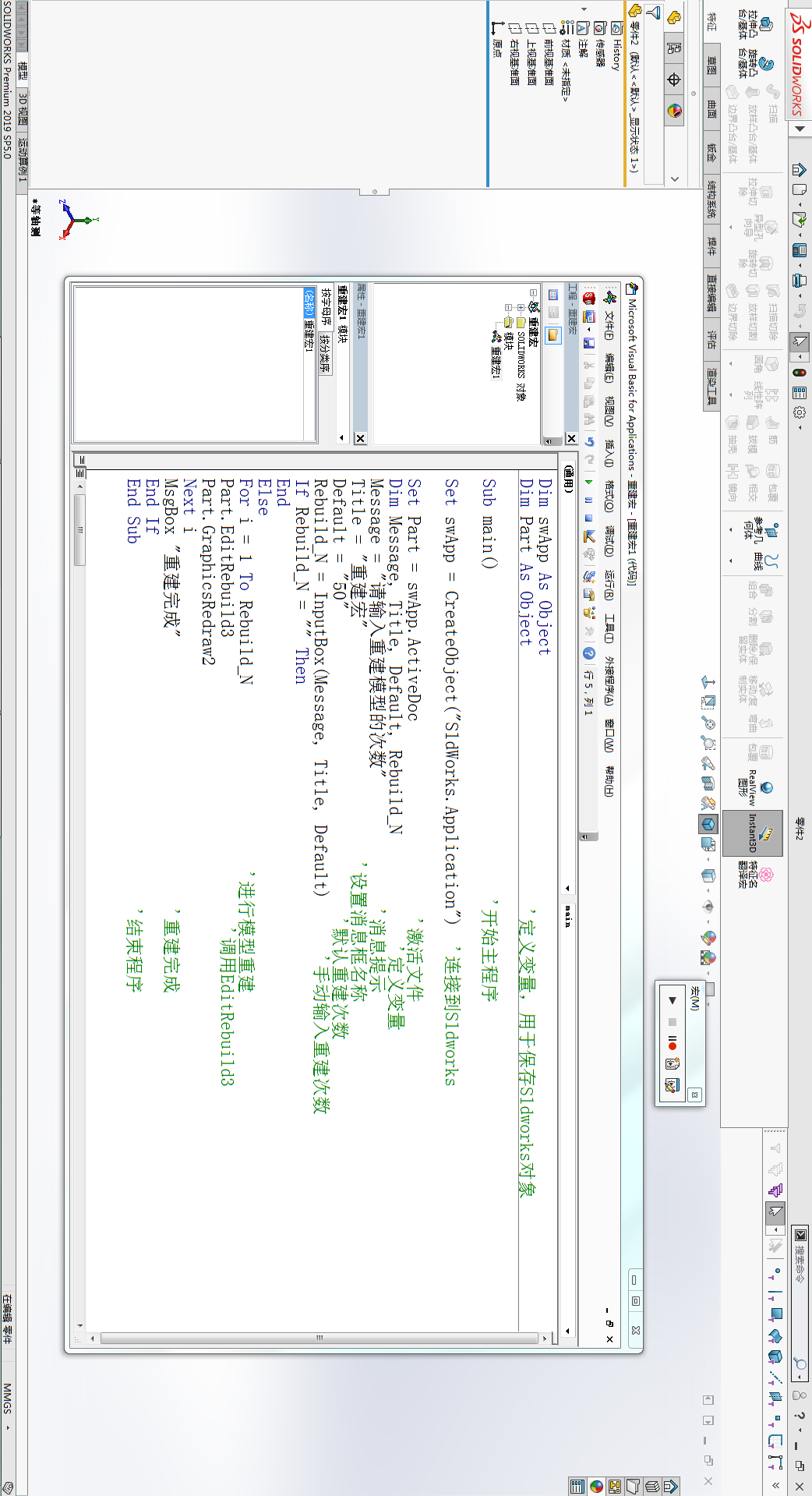
Task: Click New document icon in SolidWorks toolbar
Action: (x=799, y=189)
